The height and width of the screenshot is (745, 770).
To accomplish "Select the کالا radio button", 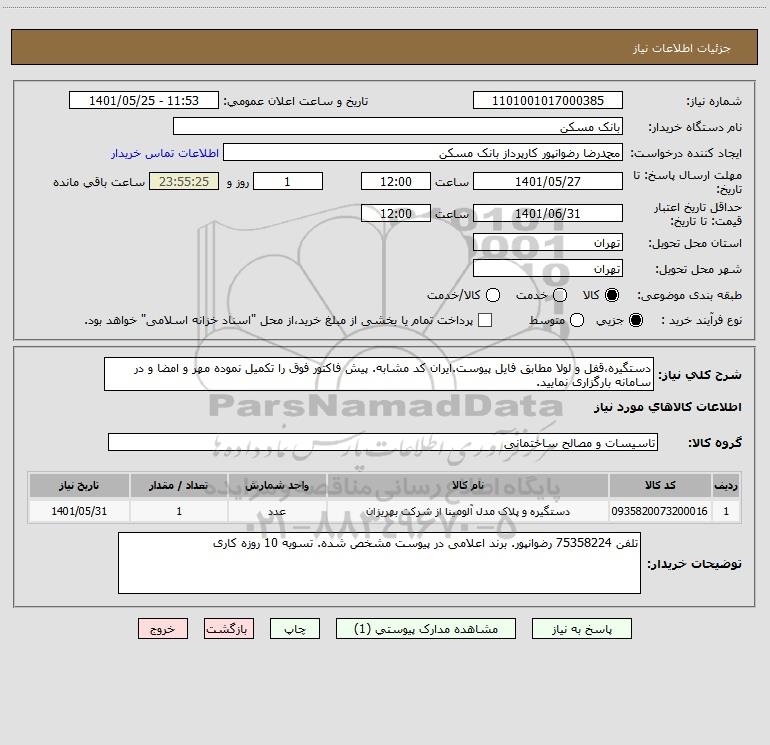I will pos(612,295).
